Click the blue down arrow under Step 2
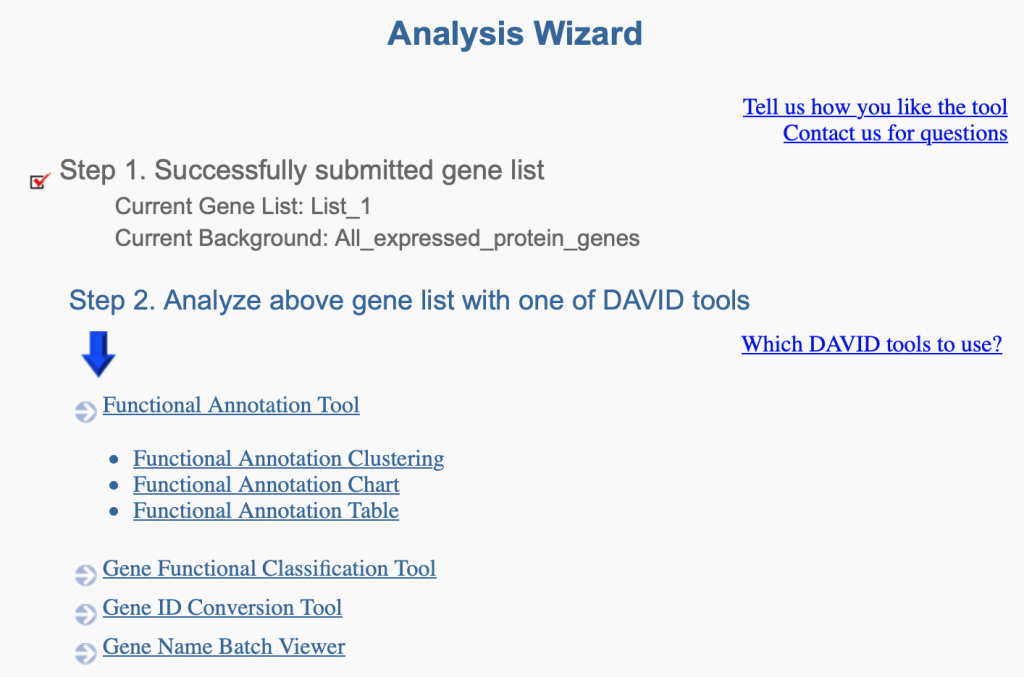 99,353
